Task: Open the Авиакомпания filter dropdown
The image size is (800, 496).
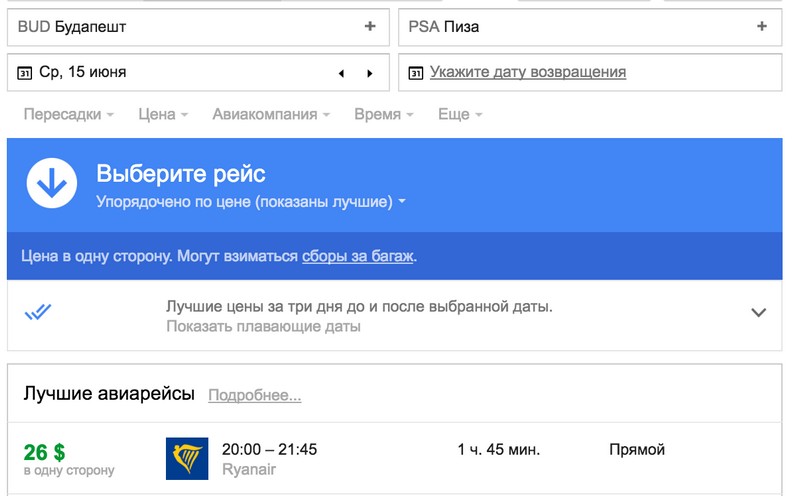Action: [271, 114]
